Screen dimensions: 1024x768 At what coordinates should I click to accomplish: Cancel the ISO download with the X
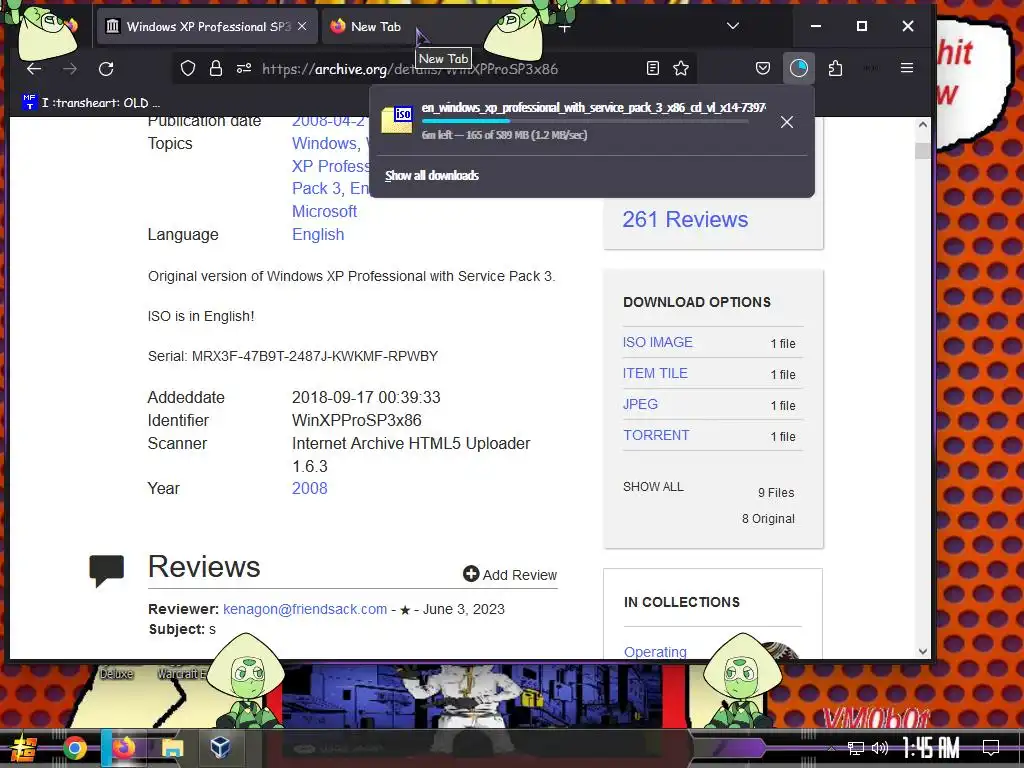pyautogui.click(x=787, y=122)
